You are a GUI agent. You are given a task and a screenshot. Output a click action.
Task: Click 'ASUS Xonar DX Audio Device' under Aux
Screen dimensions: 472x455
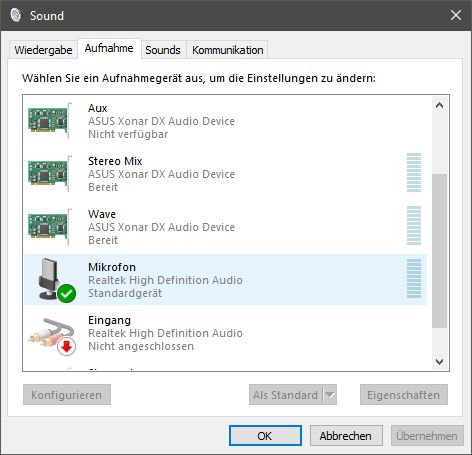(161, 121)
